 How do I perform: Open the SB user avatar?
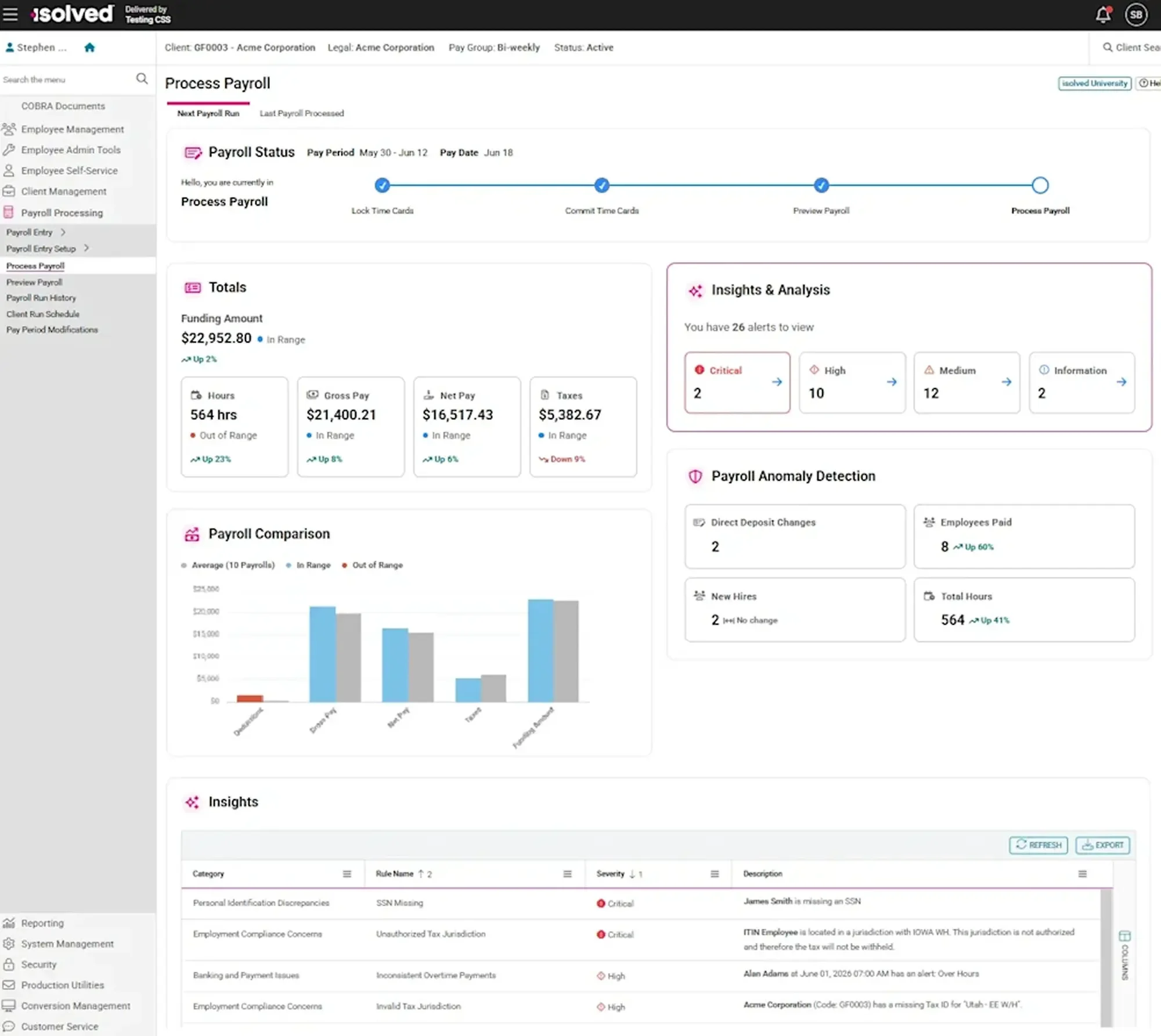point(1136,15)
